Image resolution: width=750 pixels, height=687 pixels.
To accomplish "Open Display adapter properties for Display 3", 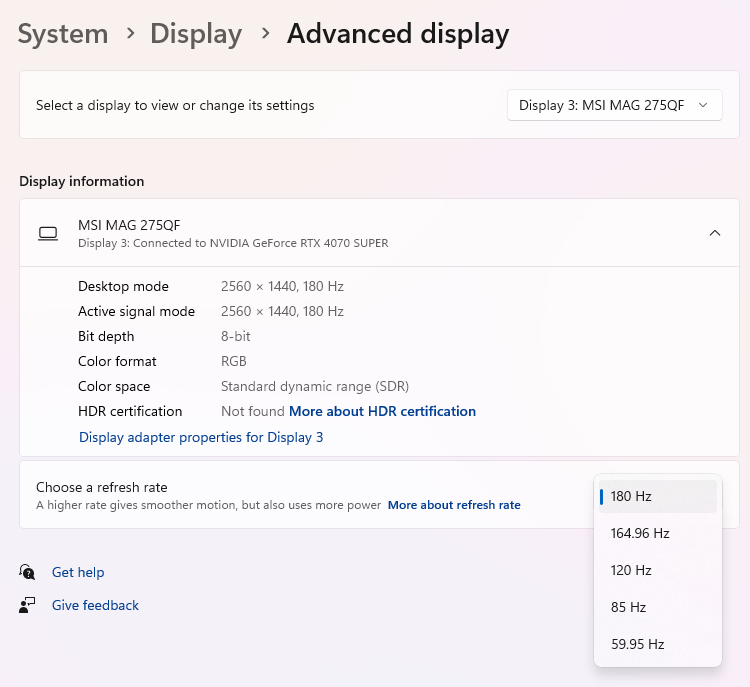I will (201, 437).
